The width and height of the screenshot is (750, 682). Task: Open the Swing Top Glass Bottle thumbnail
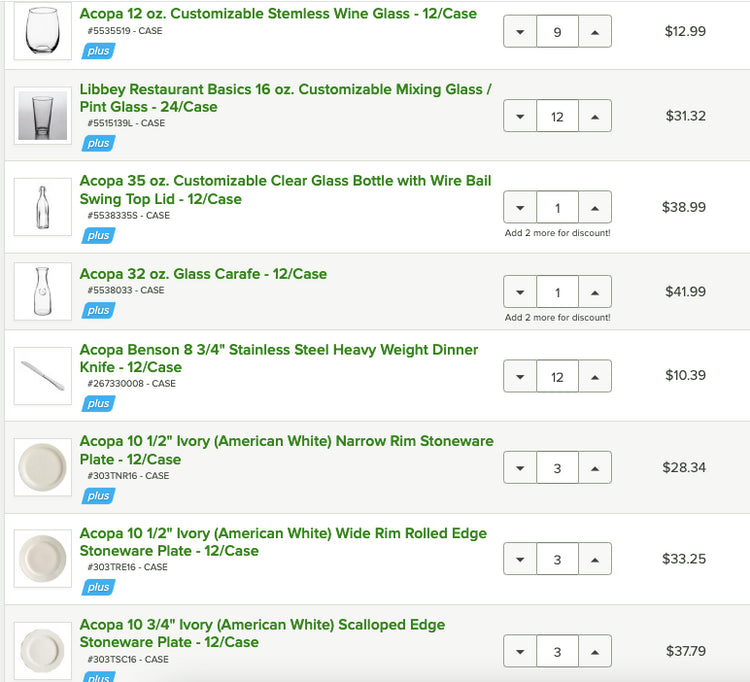(42, 208)
